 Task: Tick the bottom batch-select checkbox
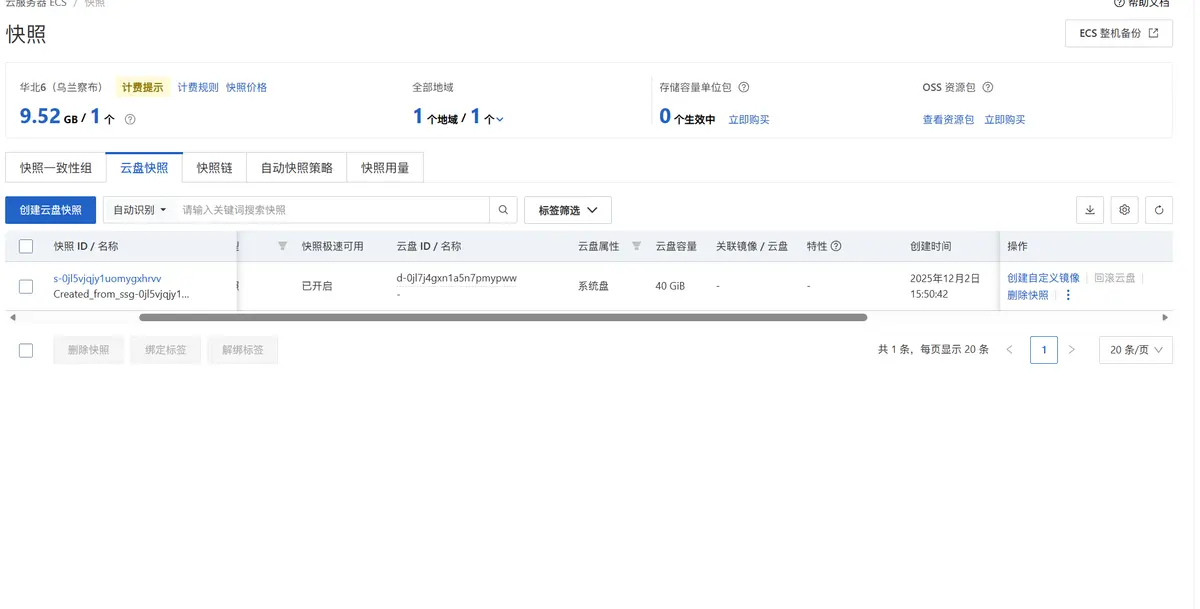26,350
